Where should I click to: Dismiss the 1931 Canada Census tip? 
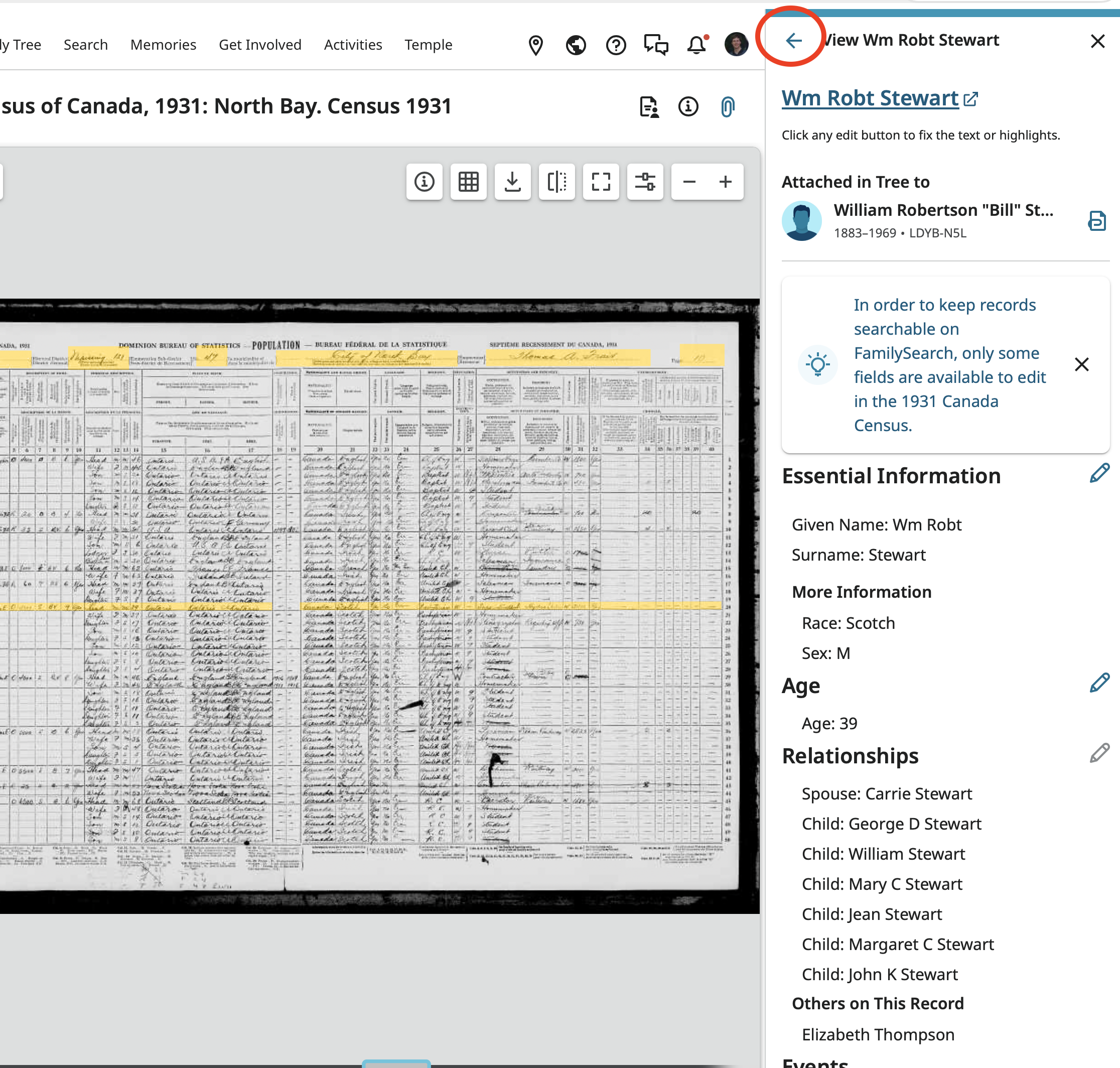coord(1081,364)
